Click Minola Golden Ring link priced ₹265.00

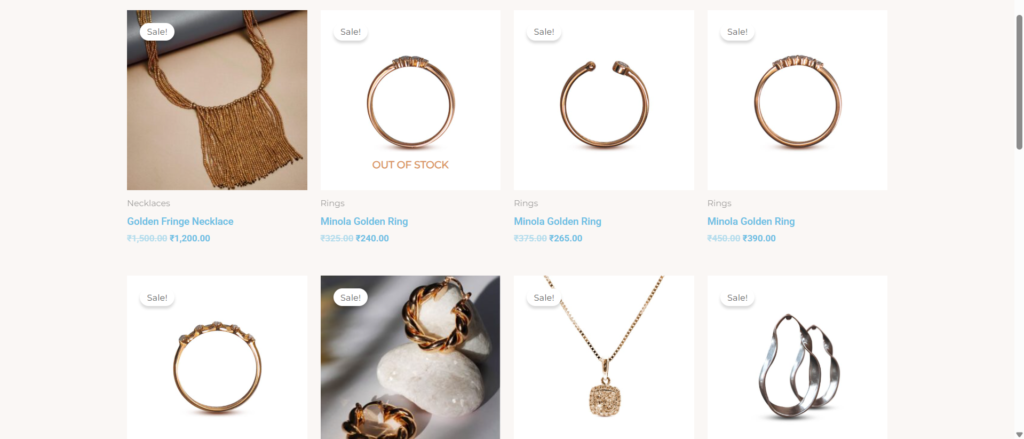(x=557, y=221)
